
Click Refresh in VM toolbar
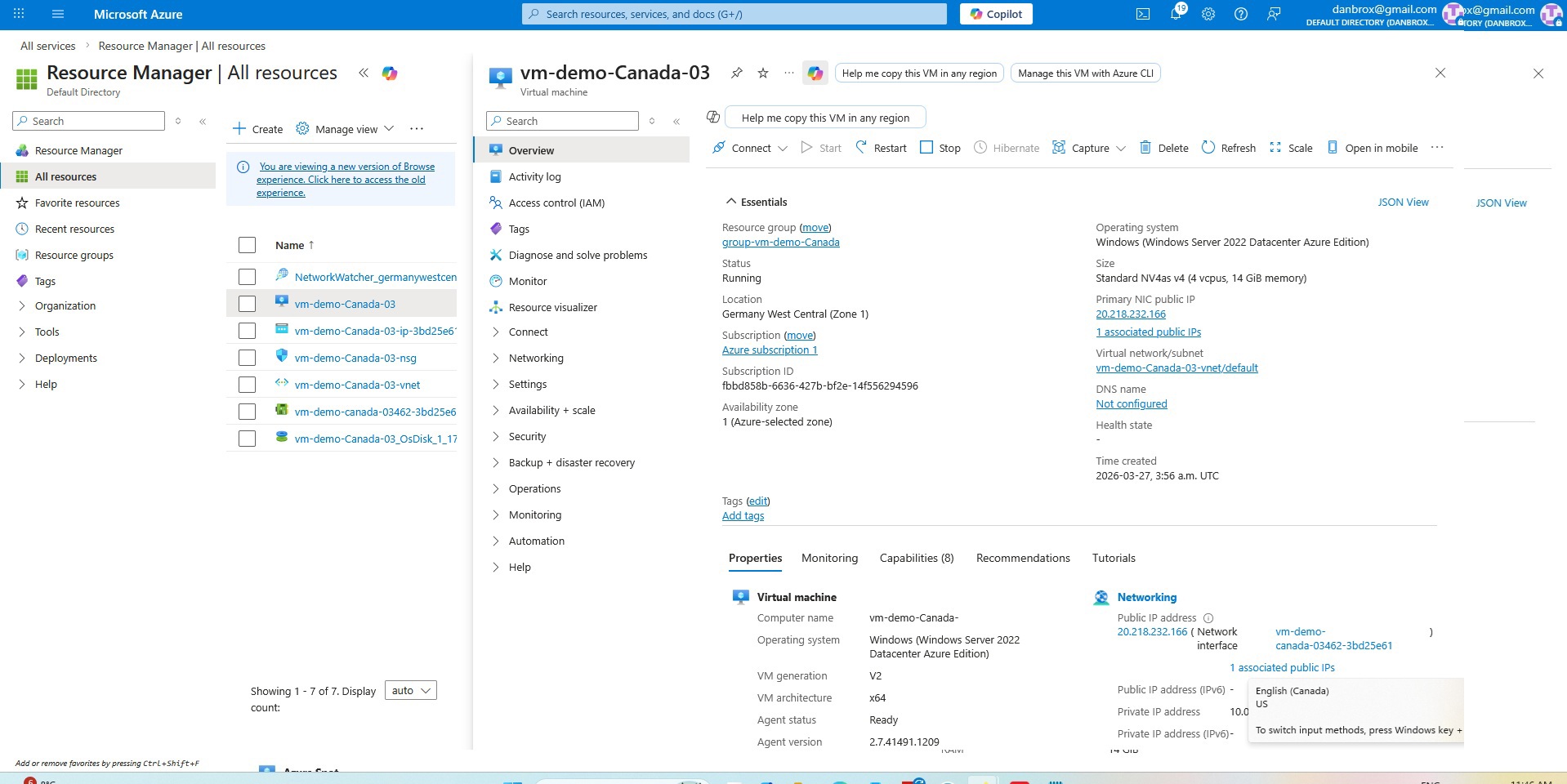(1229, 148)
